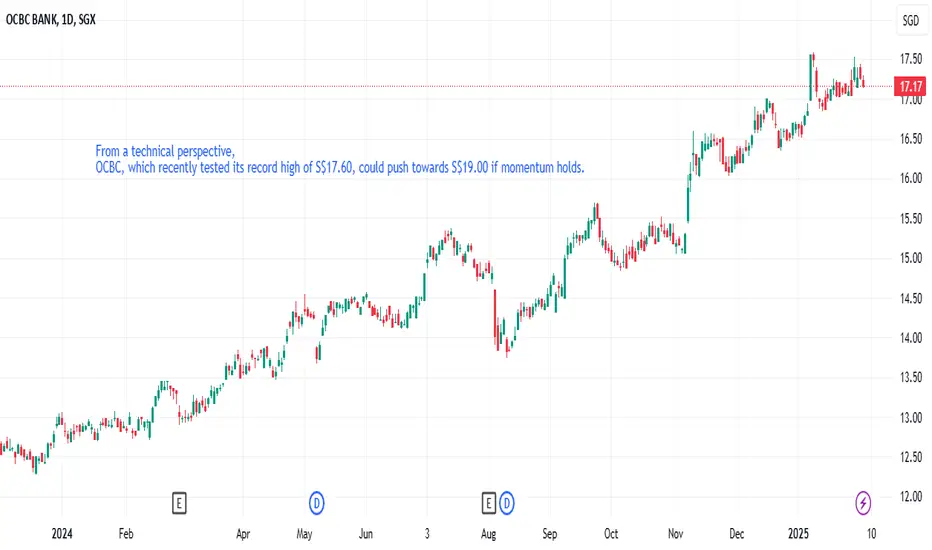Click the Apr time axis label

[x=243, y=534]
